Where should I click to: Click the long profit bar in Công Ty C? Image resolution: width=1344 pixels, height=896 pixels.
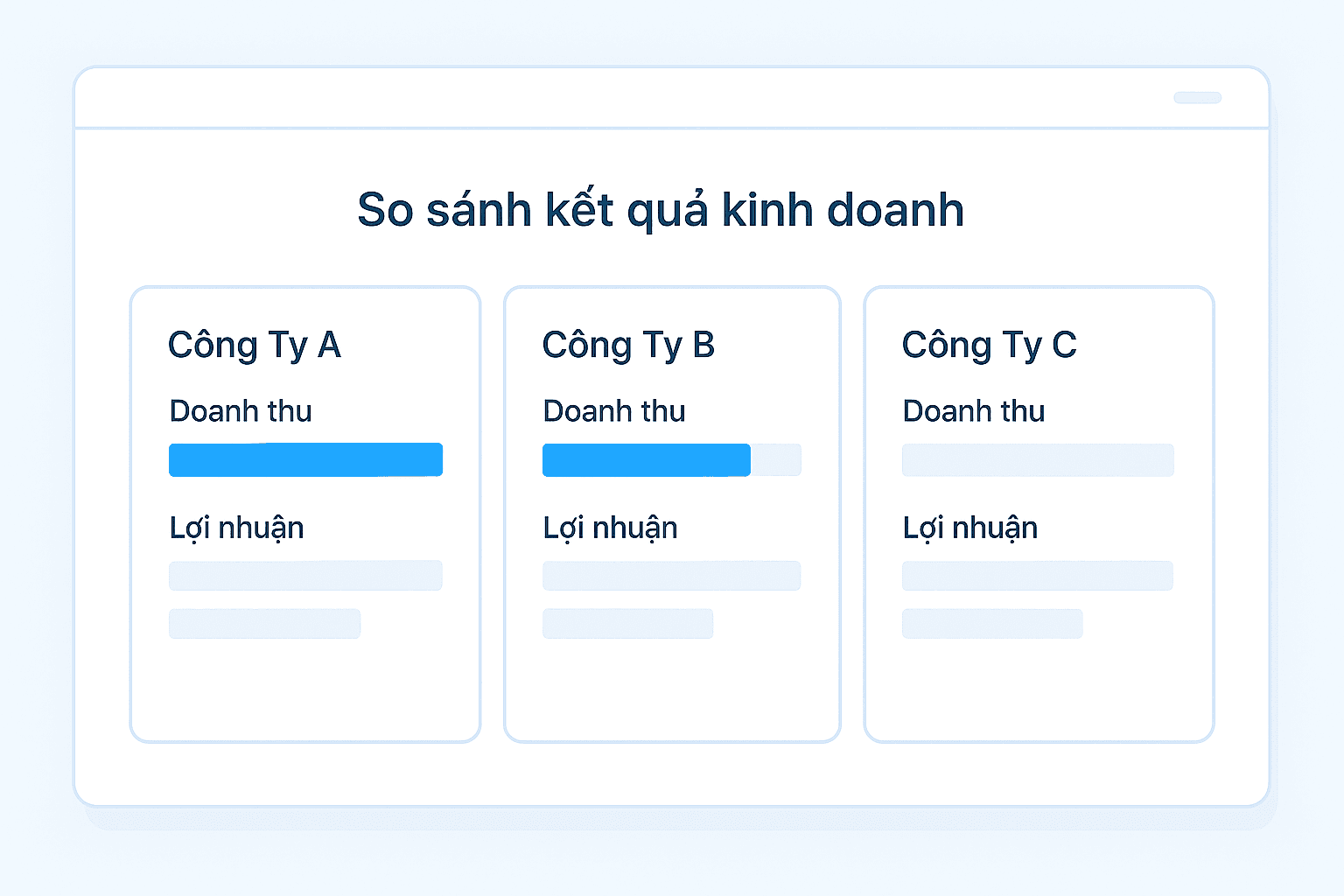[x=1037, y=576]
